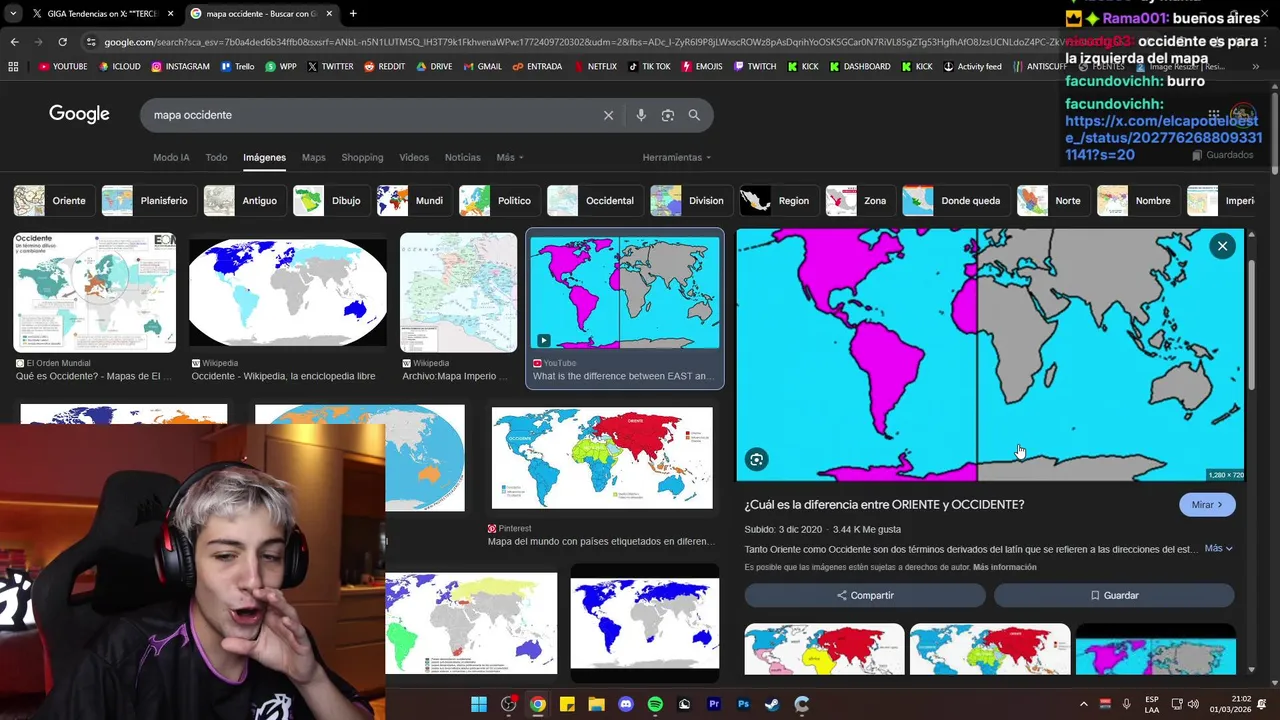Viewport: 1280px width, 720px height.
Task: Open the Archivo Mapa Imperio thumbnail
Action: pos(459,292)
